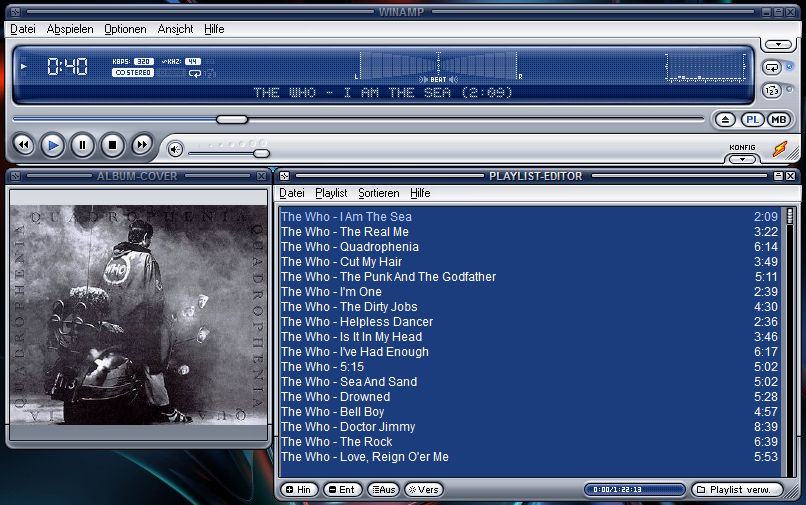806x505 pixels.
Task: Pause the current song
Action: 82,146
